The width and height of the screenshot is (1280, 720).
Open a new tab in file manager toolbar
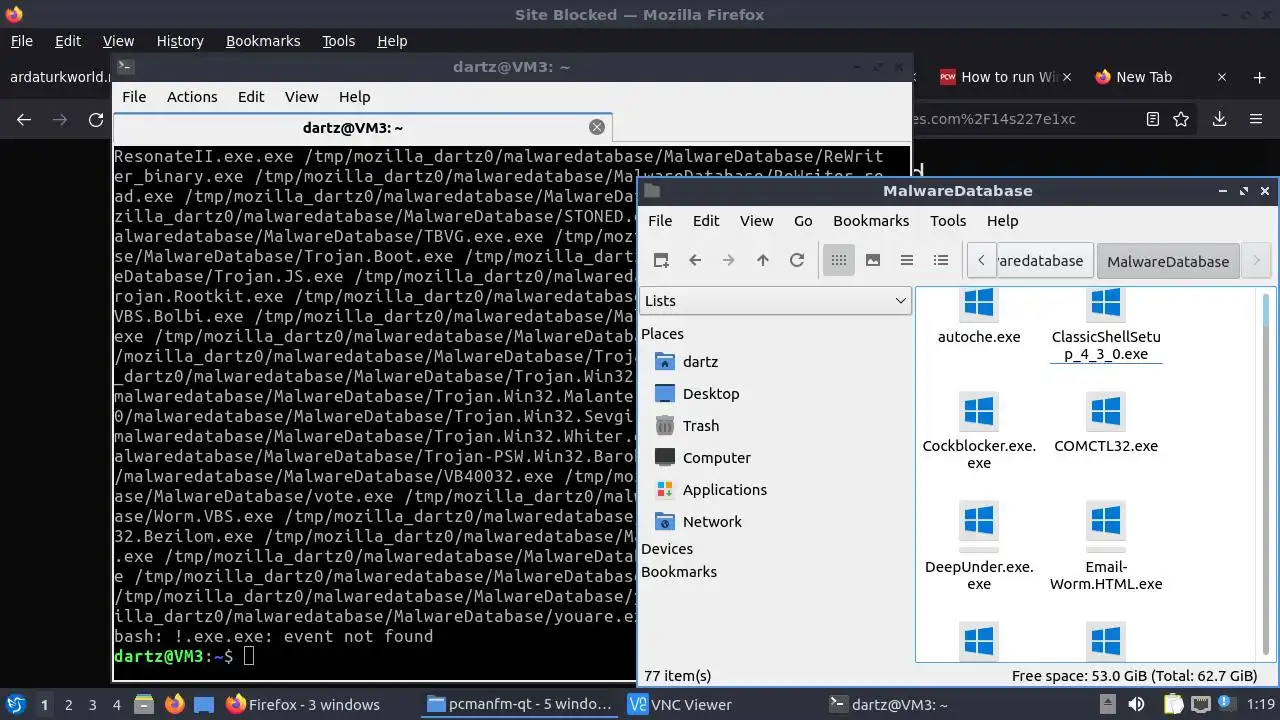coord(661,260)
